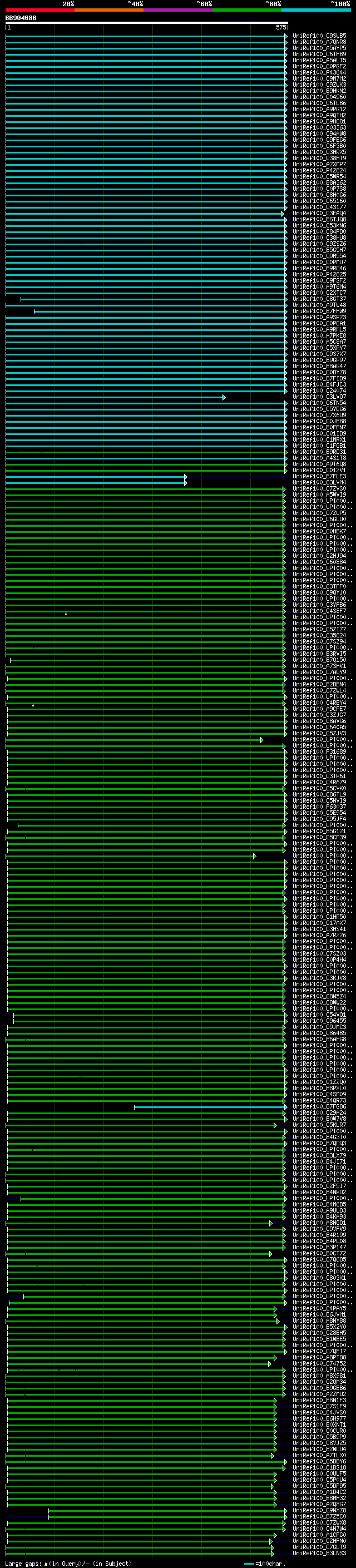The image size is (356, 1568).
Task: Select label UniRef100_A1CRG0
Action: [319, 1535]
